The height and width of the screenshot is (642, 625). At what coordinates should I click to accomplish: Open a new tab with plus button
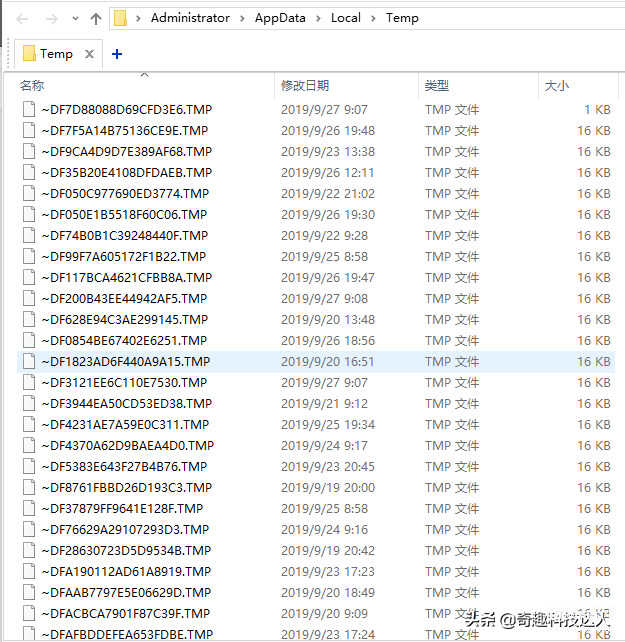click(117, 54)
